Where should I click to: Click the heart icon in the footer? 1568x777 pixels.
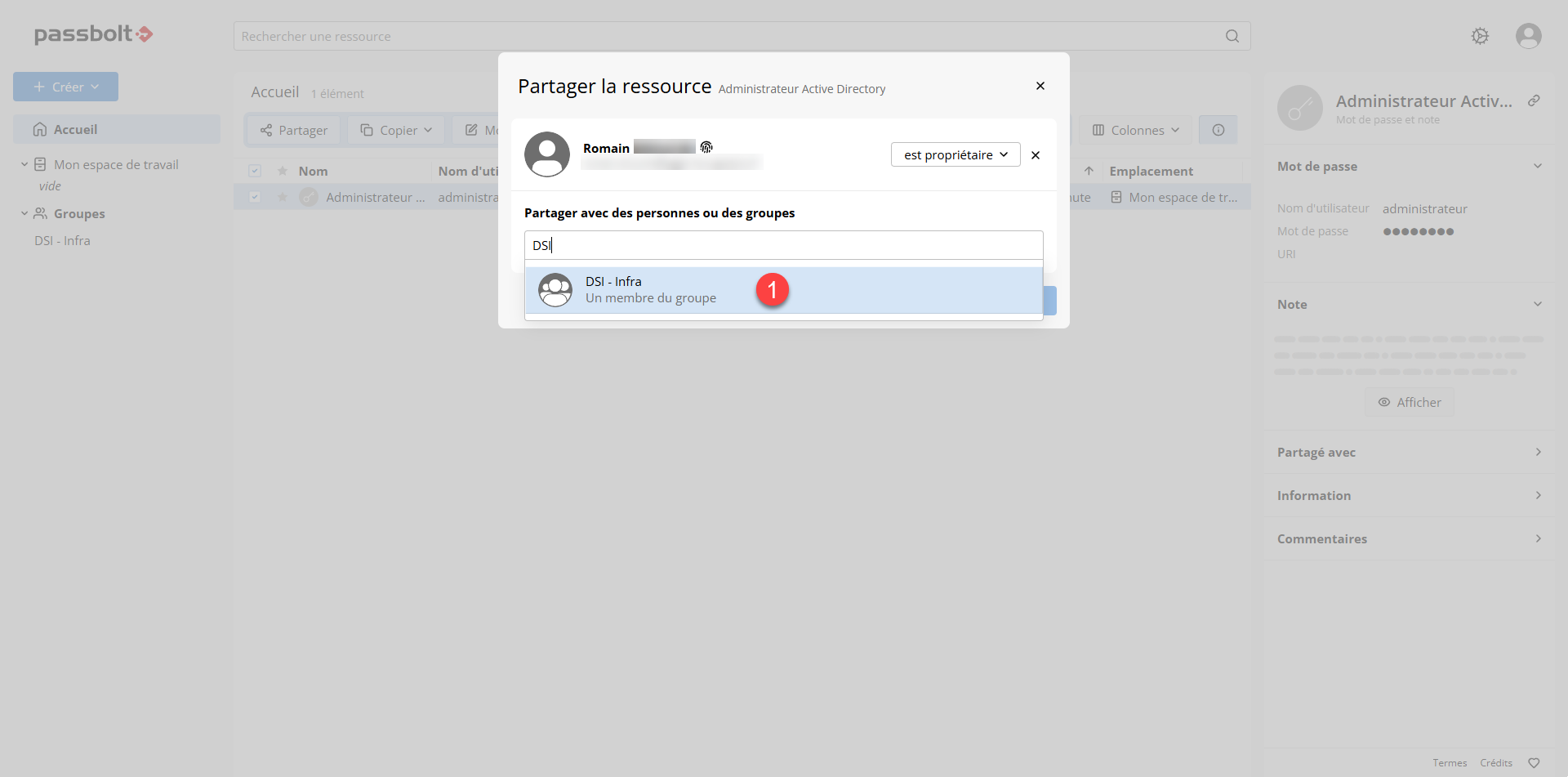click(1534, 763)
